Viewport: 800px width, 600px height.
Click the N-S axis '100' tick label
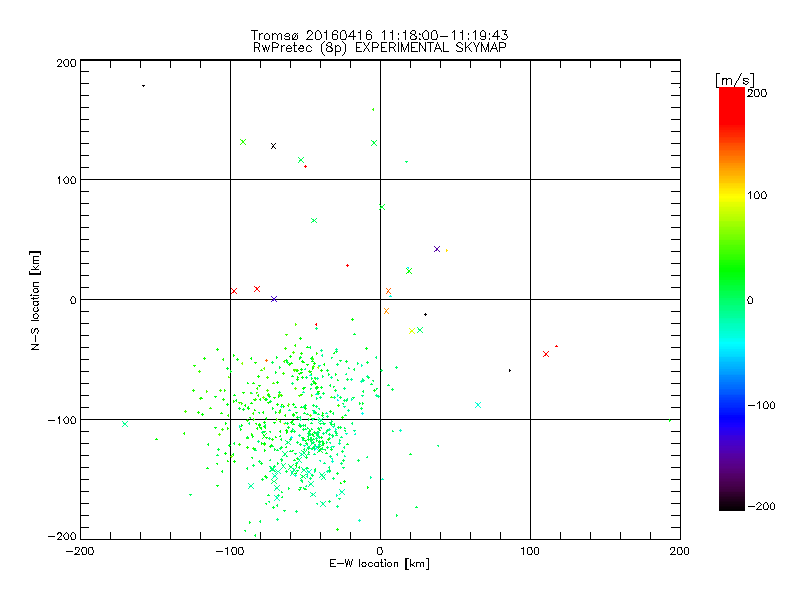67,180
